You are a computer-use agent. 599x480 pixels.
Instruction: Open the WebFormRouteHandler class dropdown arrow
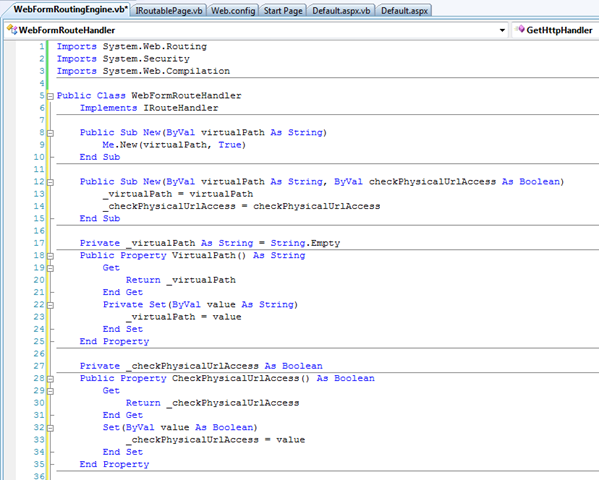[x=502, y=30]
